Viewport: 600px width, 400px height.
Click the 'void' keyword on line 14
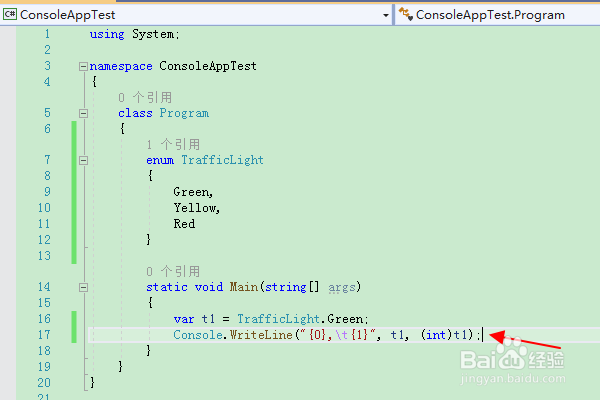pos(209,287)
